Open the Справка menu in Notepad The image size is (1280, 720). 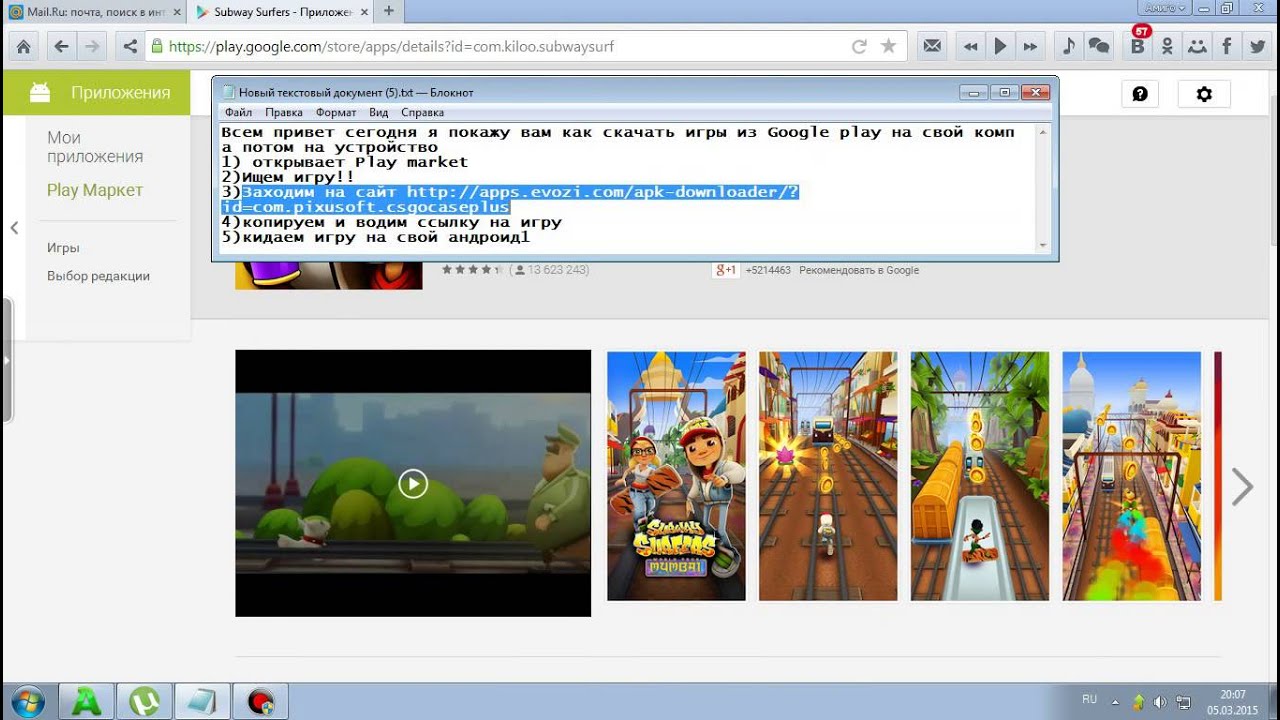422,113
